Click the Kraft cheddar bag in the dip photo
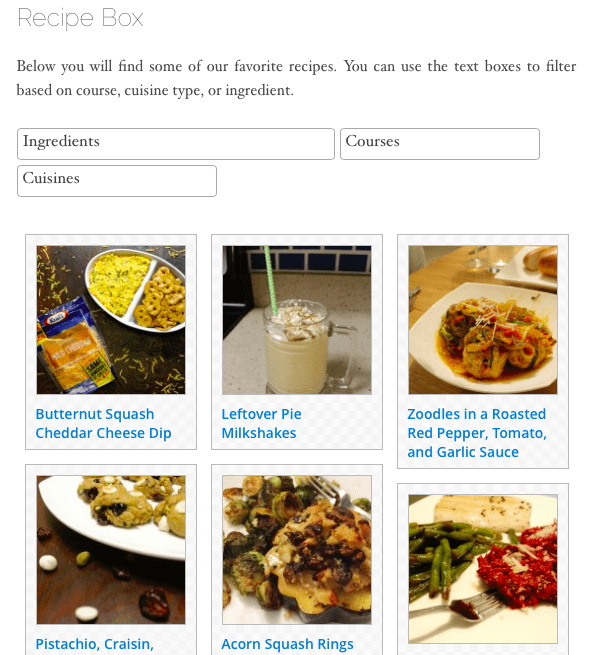 pos(75,345)
